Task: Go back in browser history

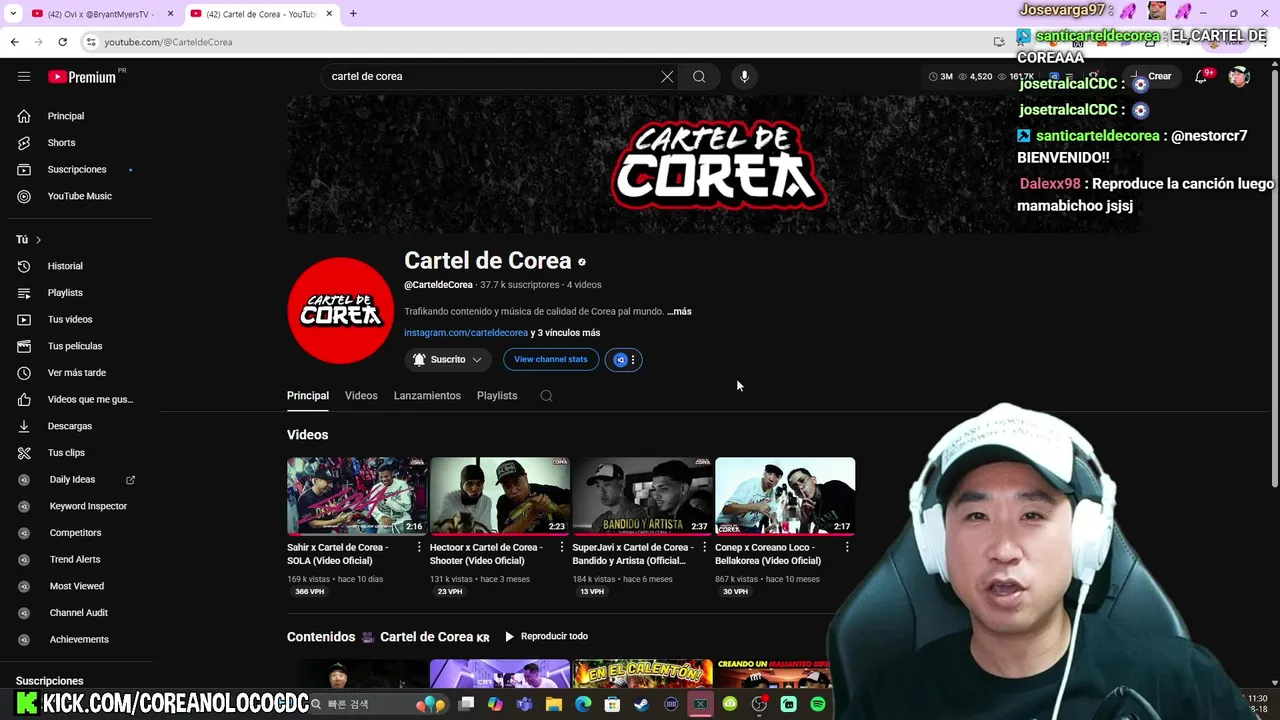Action: pos(14,42)
